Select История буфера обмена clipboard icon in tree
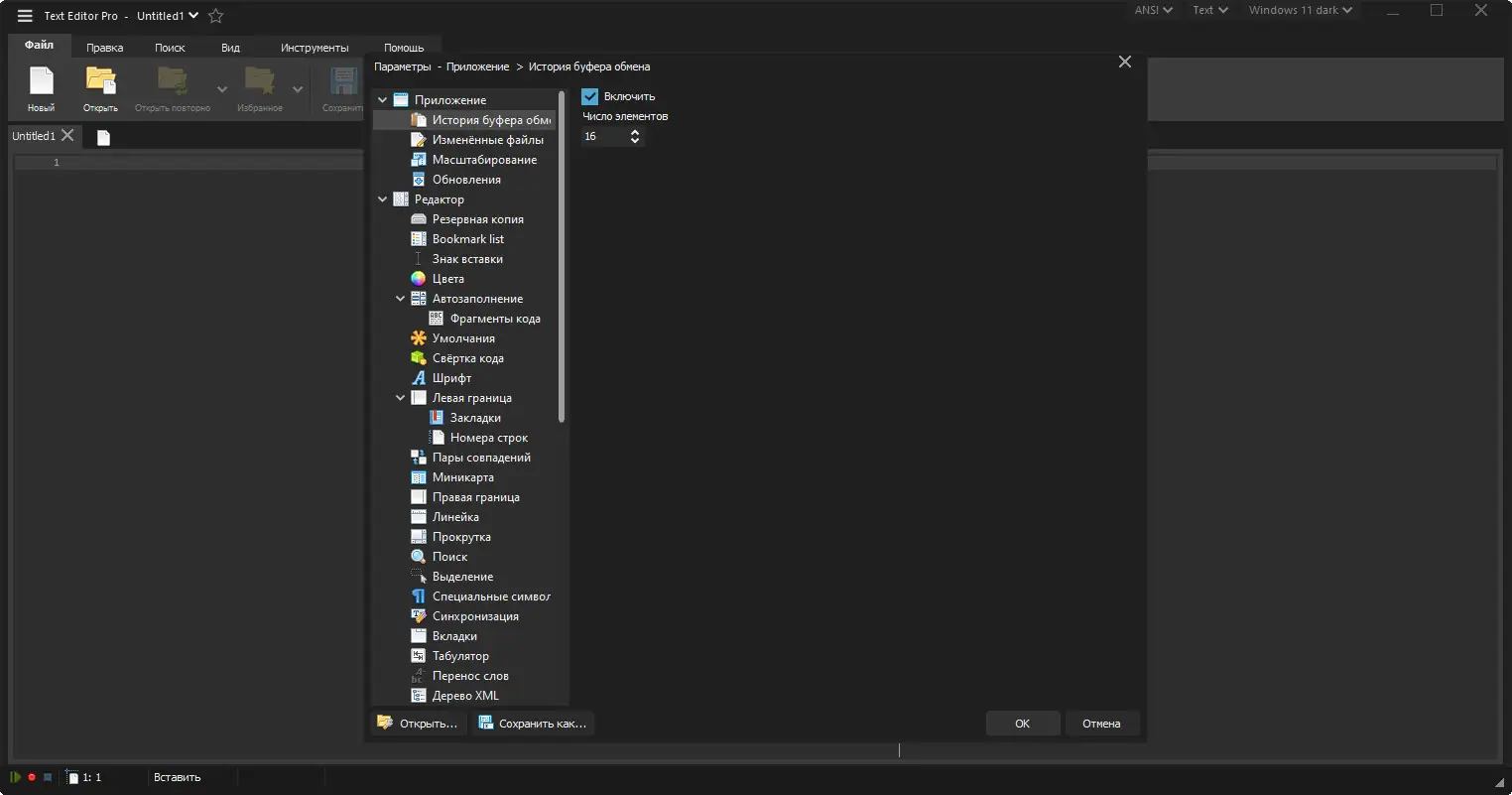This screenshot has width=1512, height=795. (x=419, y=120)
